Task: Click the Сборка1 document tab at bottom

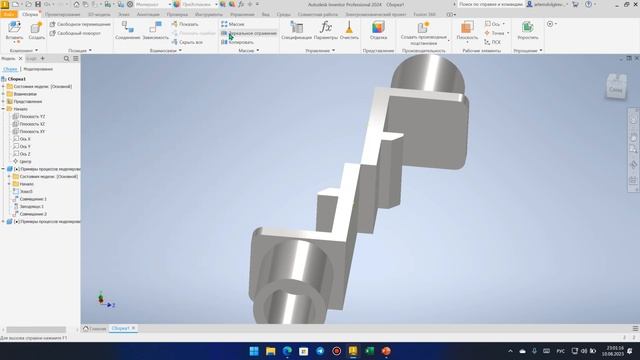Action: 123,328
